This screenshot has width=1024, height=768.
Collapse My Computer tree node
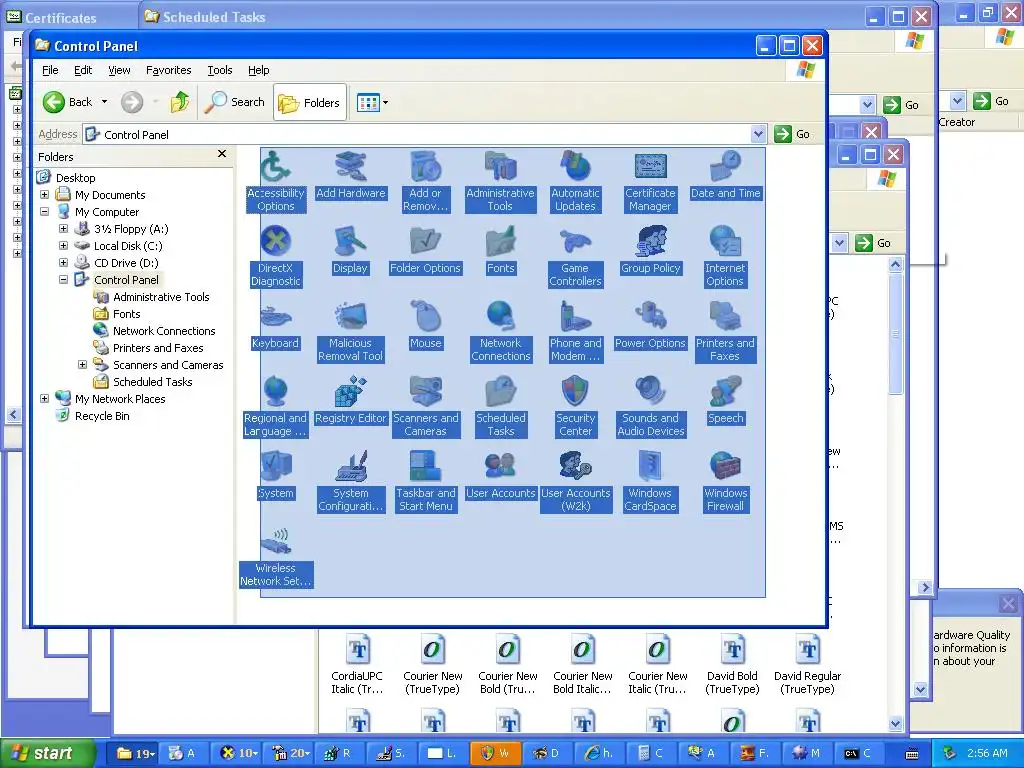pyautogui.click(x=44, y=212)
